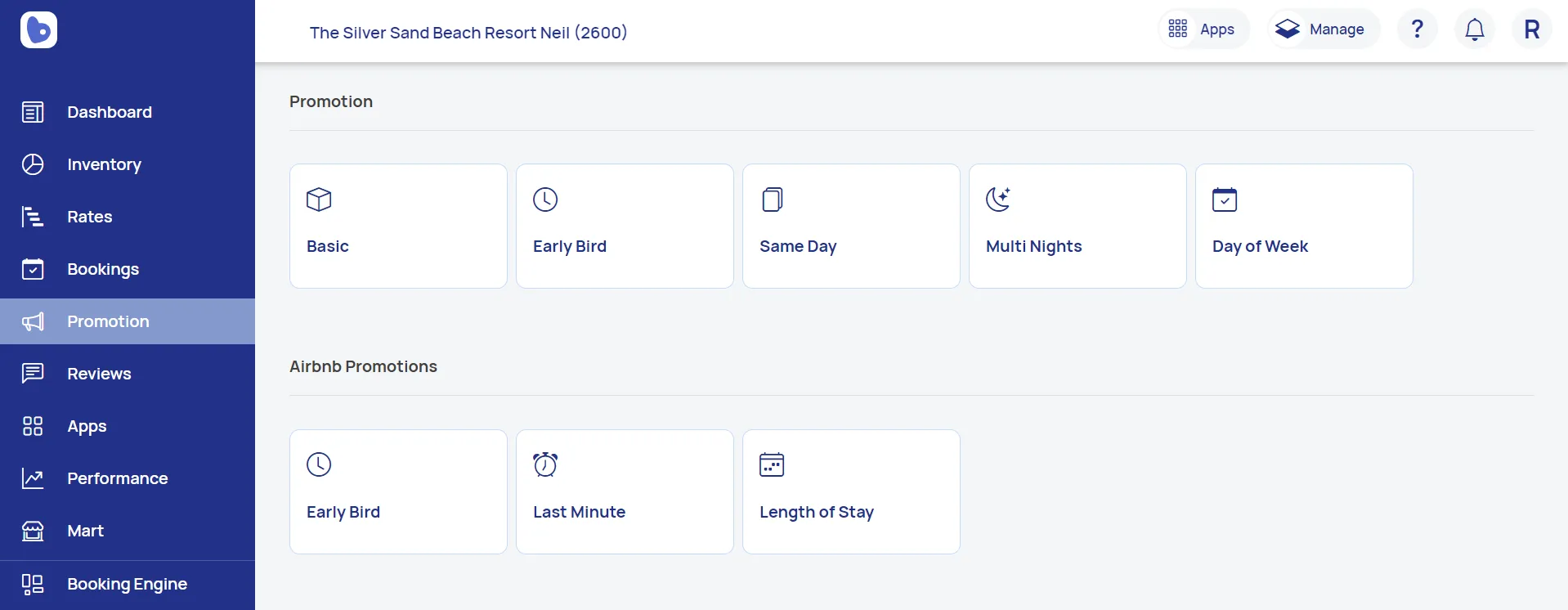Click the help question mark icon
This screenshot has height=610, width=1568.
1417,29
